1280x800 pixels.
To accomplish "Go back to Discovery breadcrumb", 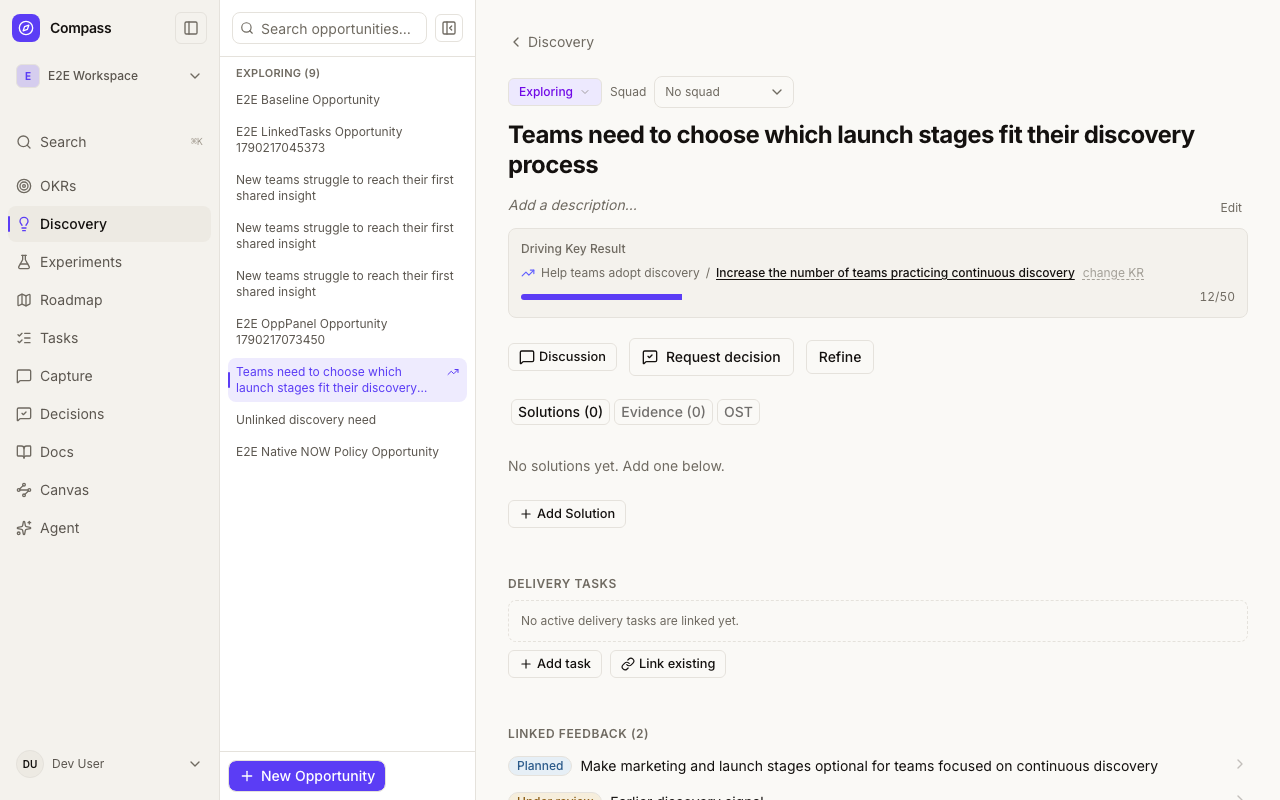I will [x=552, y=42].
